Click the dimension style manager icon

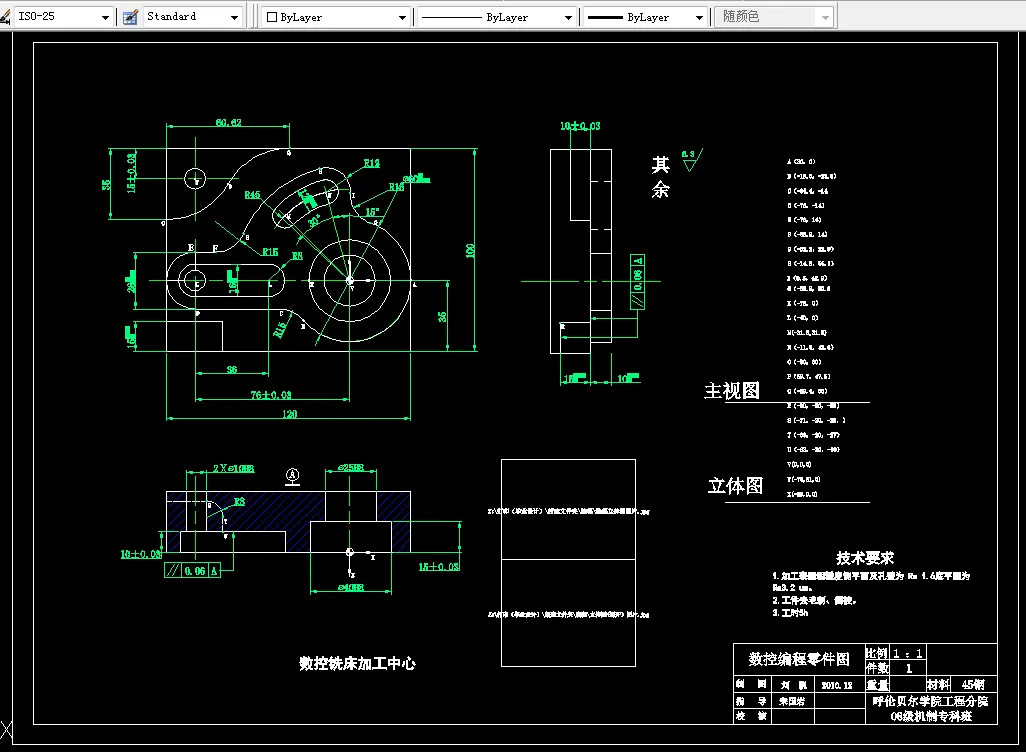click(x=5, y=16)
